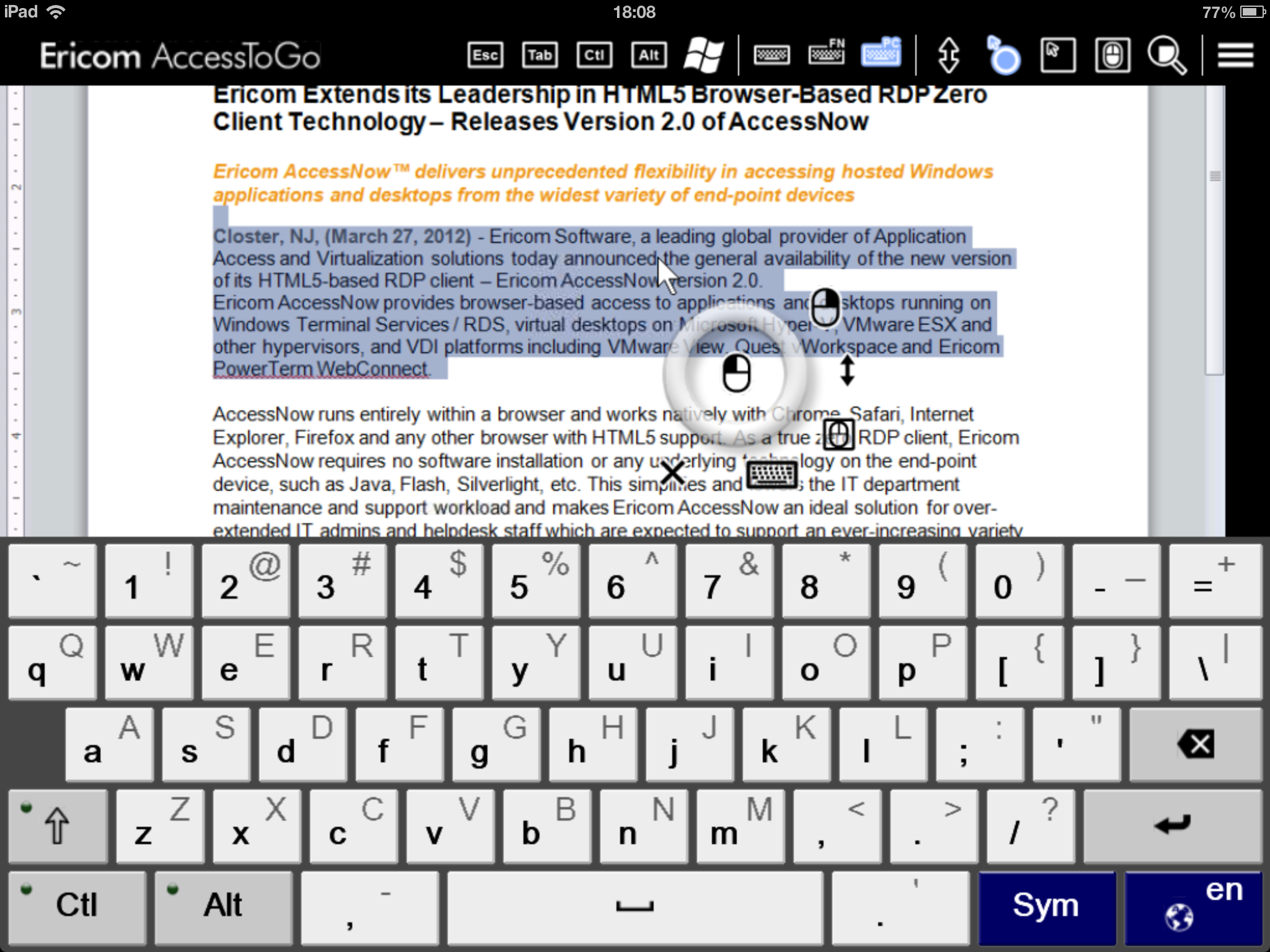Pick the boxed mouse icon in the radial menu
1270x952 pixels.
(838, 434)
